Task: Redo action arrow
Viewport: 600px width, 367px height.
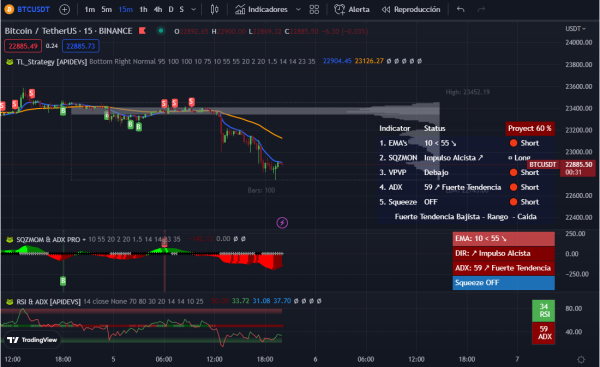Action: coord(481,10)
